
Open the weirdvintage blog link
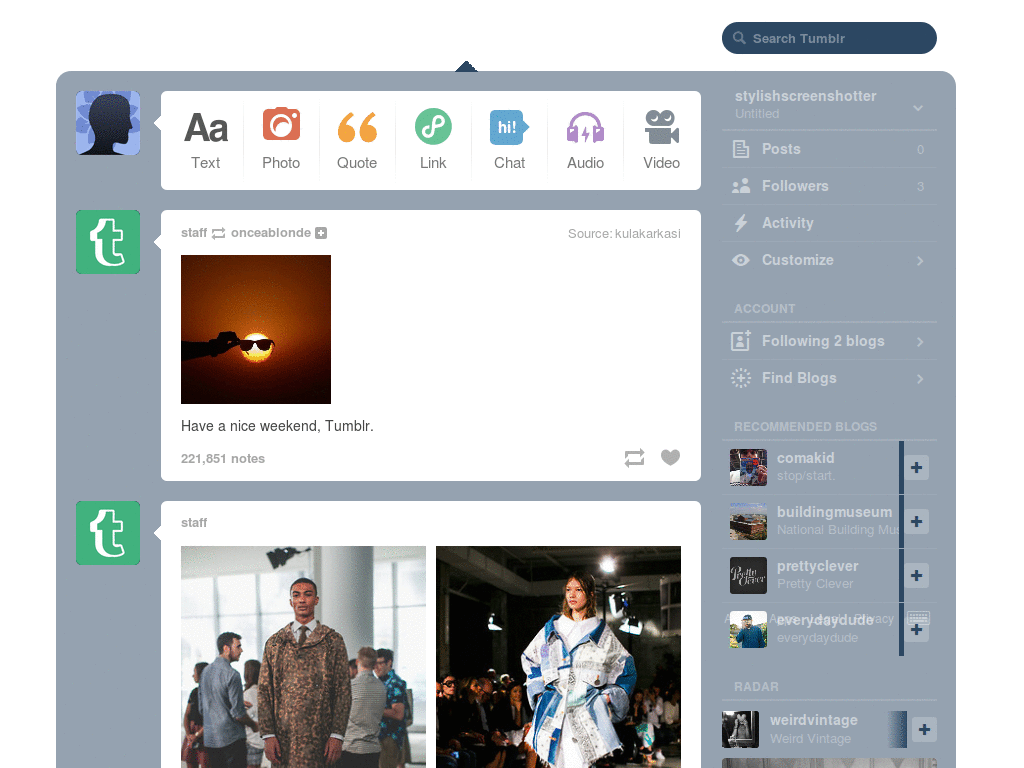pos(814,720)
